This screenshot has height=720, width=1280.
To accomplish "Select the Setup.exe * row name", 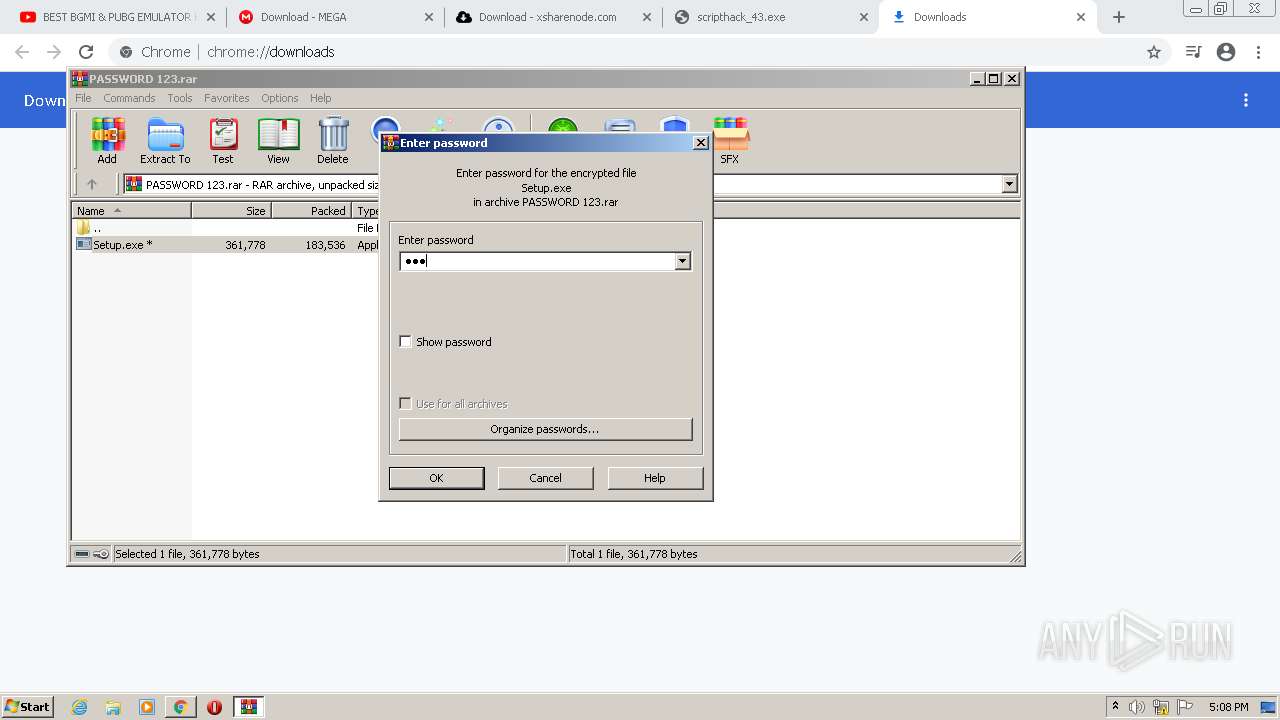I will pyautogui.click(x=122, y=245).
